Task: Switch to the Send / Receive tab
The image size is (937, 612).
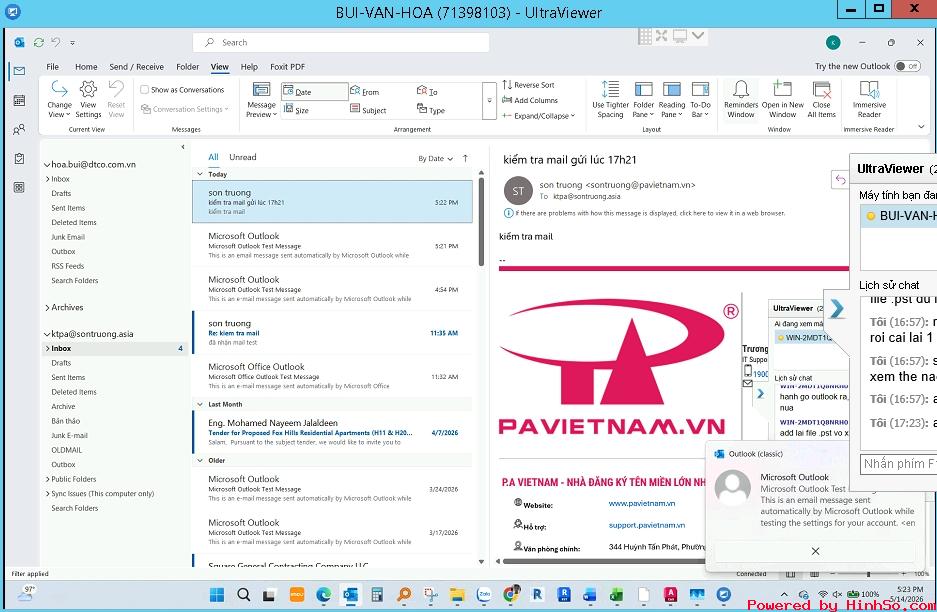Action: (136, 67)
